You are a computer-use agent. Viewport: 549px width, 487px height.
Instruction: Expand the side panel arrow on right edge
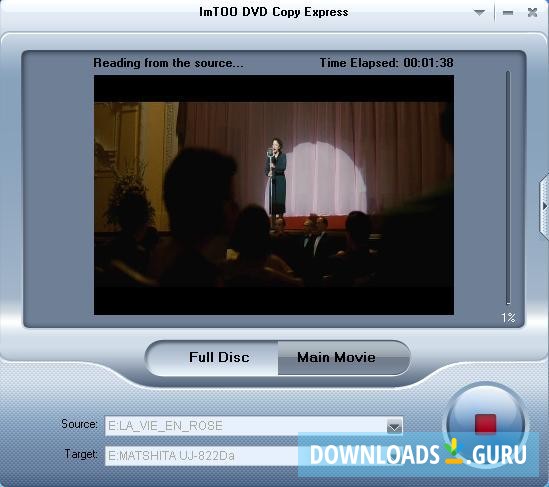pos(544,206)
